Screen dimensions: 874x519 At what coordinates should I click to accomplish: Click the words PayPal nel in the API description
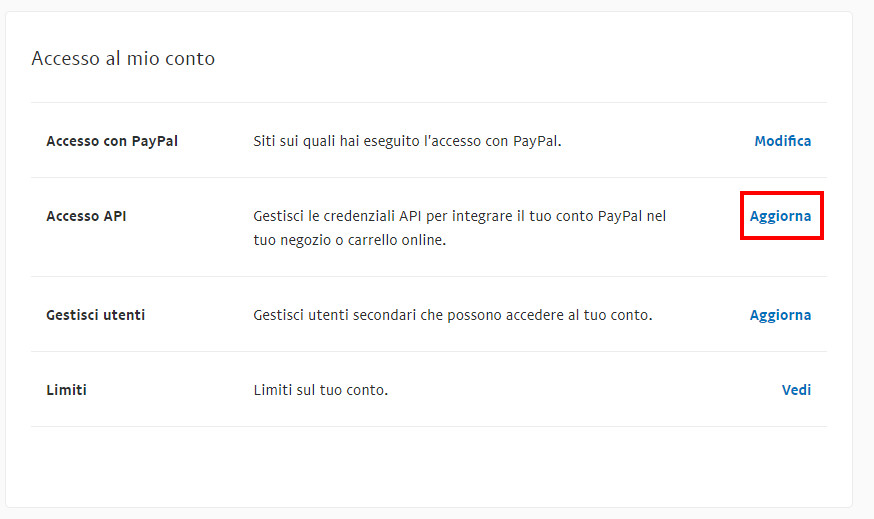click(x=632, y=216)
